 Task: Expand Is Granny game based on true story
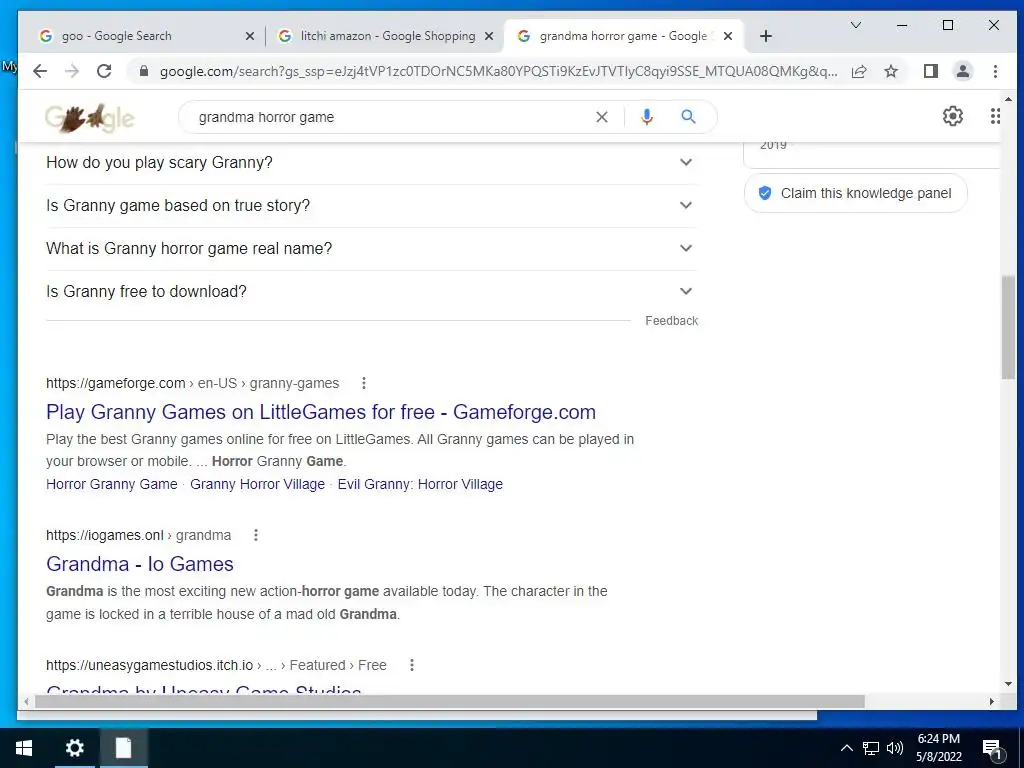point(372,206)
